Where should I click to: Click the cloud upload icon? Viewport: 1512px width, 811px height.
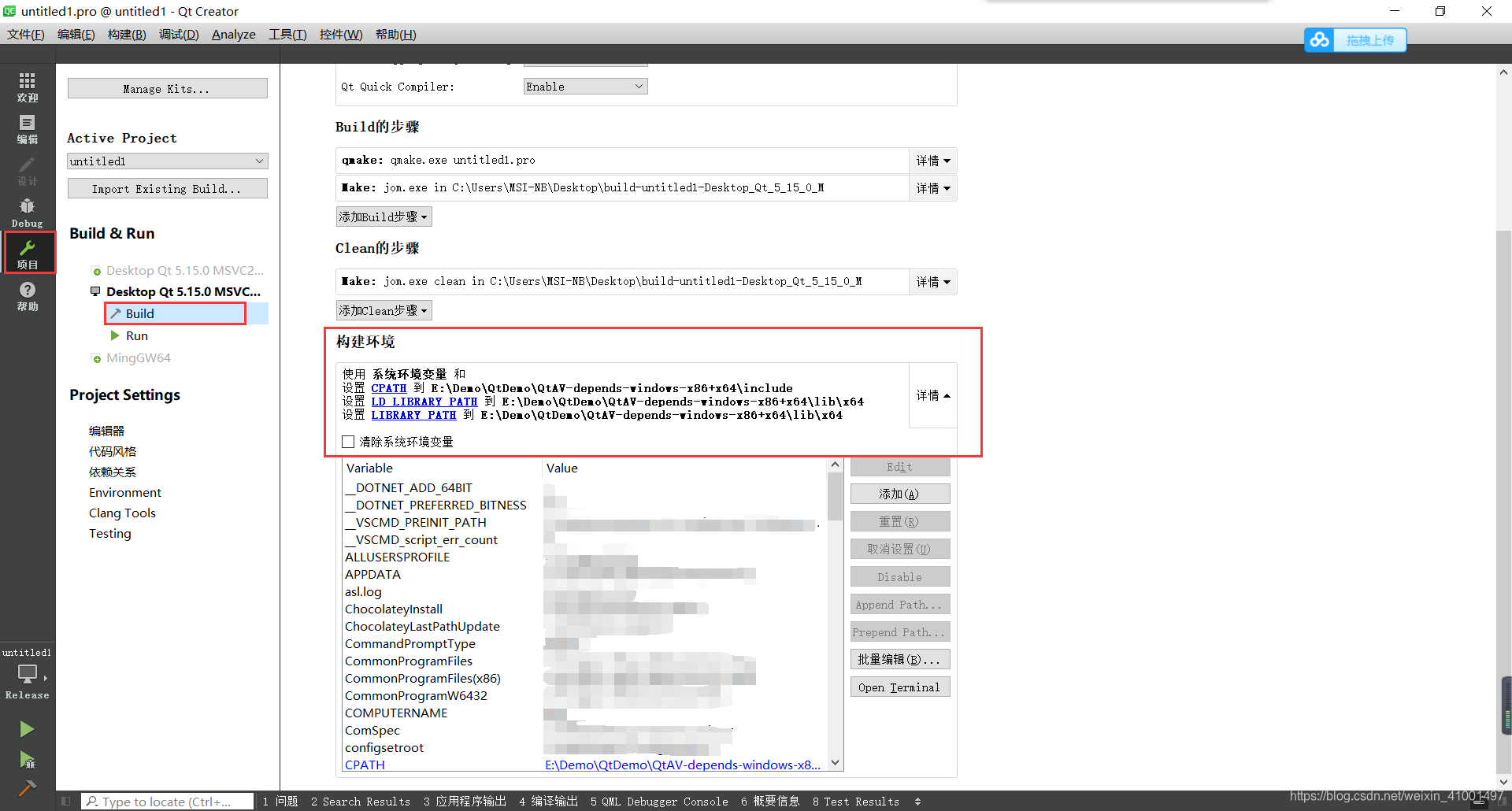(x=1320, y=39)
